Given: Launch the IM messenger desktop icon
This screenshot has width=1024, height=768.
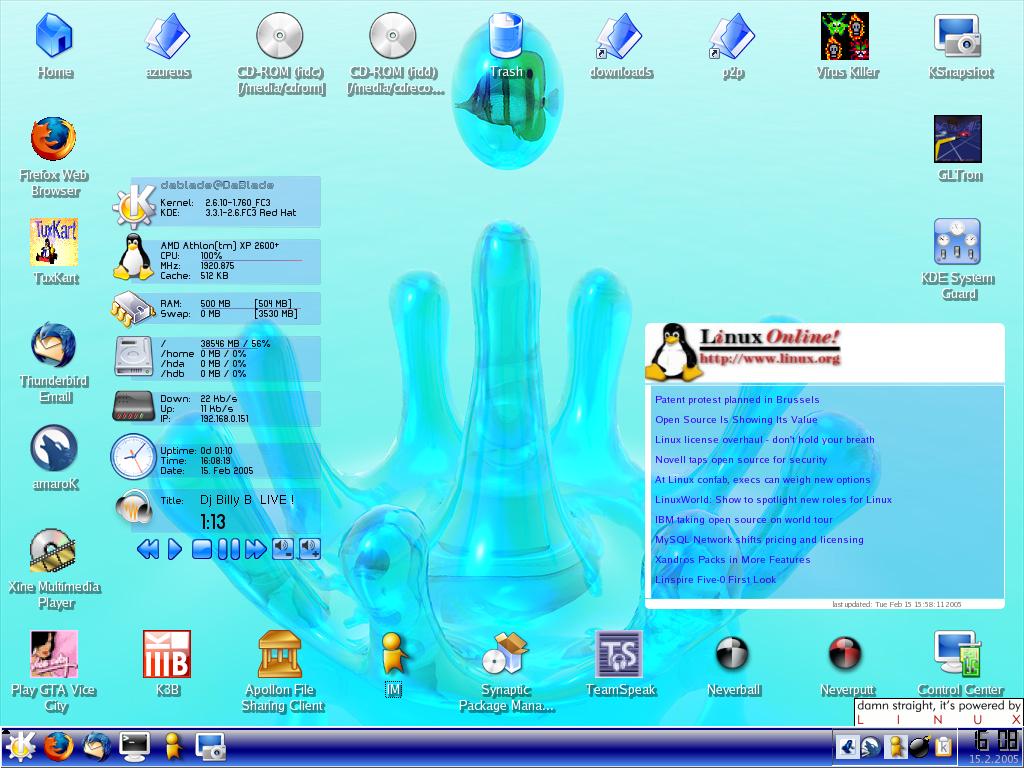Looking at the screenshot, I should pyautogui.click(x=393, y=654).
